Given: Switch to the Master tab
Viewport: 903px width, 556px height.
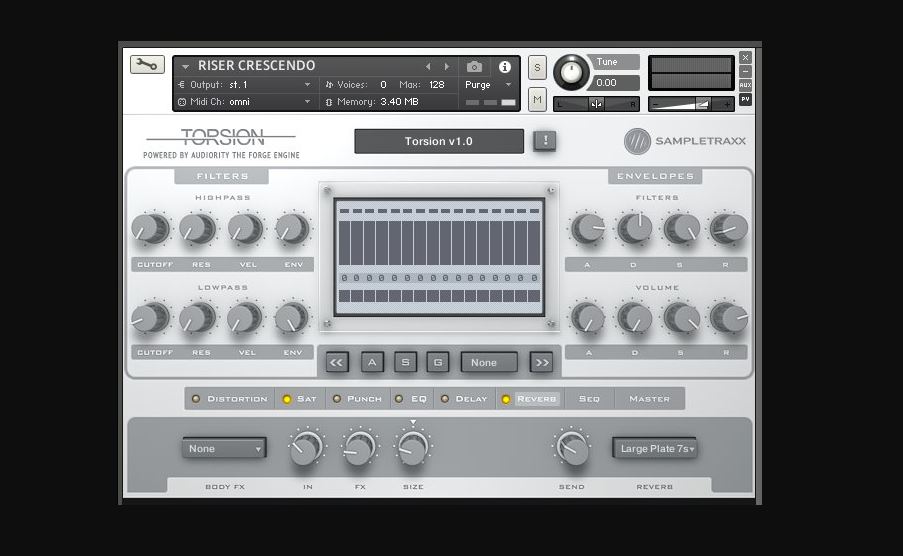Looking at the screenshot, I should tap(650, 399).
